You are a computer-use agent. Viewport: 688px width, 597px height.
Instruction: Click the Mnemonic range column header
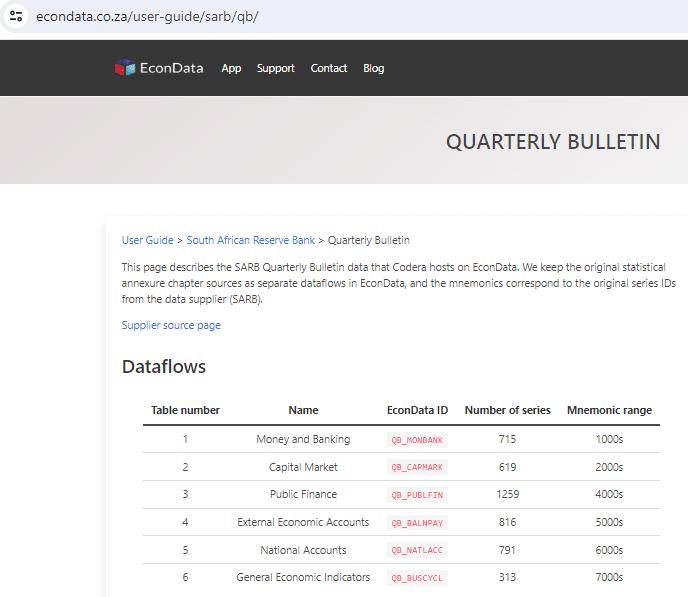pos(609,410)
